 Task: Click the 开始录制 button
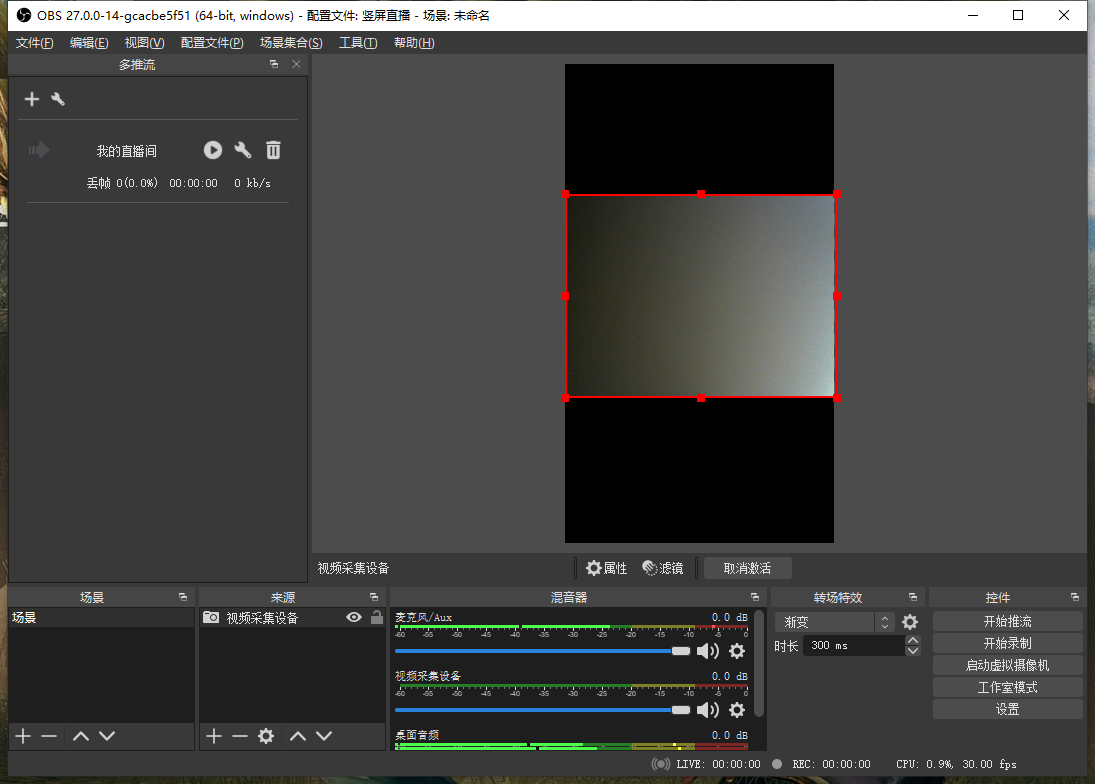(1007, 643)
